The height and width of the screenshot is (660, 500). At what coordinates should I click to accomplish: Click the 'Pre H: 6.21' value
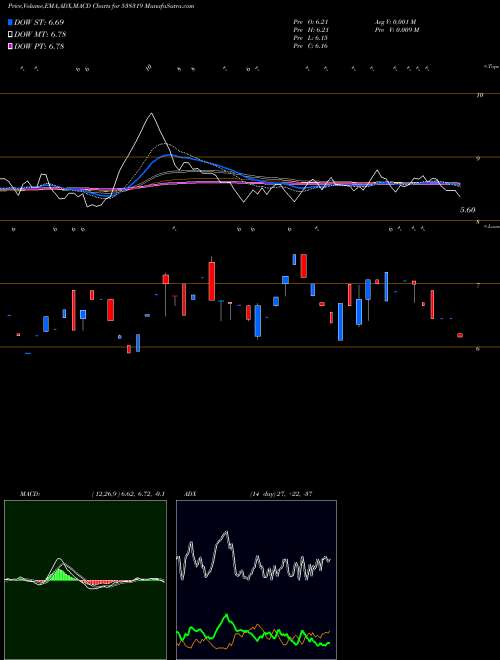click(311, 30)
